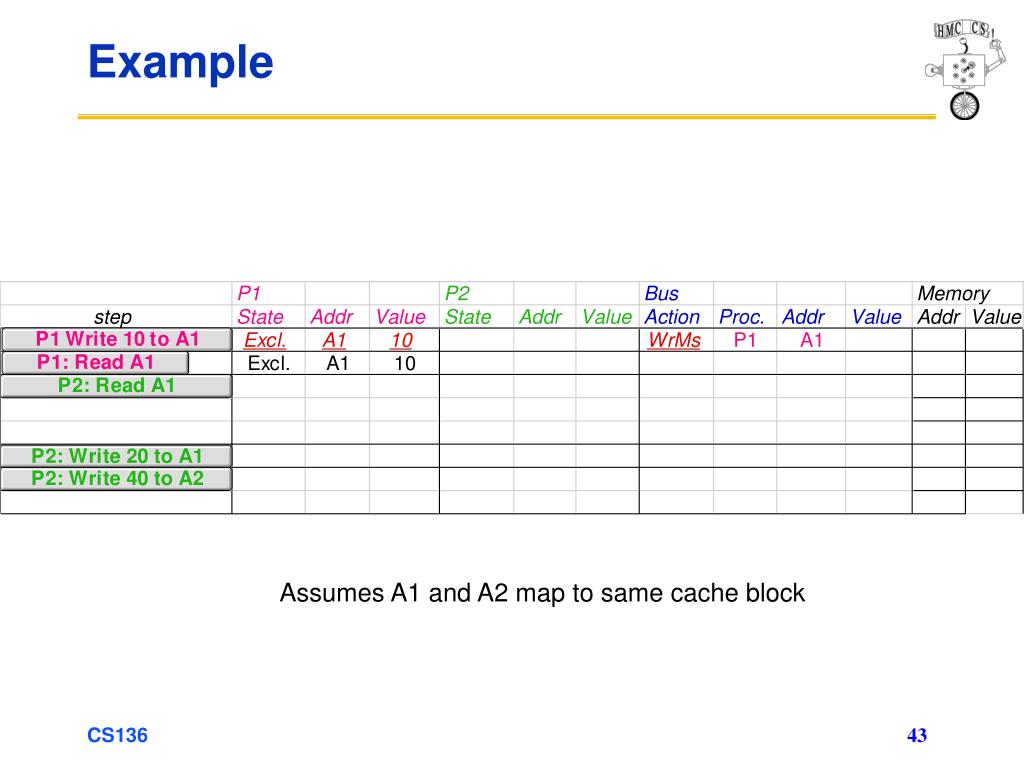Click the 'Assumes A1 and A2 map to same cache block' note

(x=542, y=593)
